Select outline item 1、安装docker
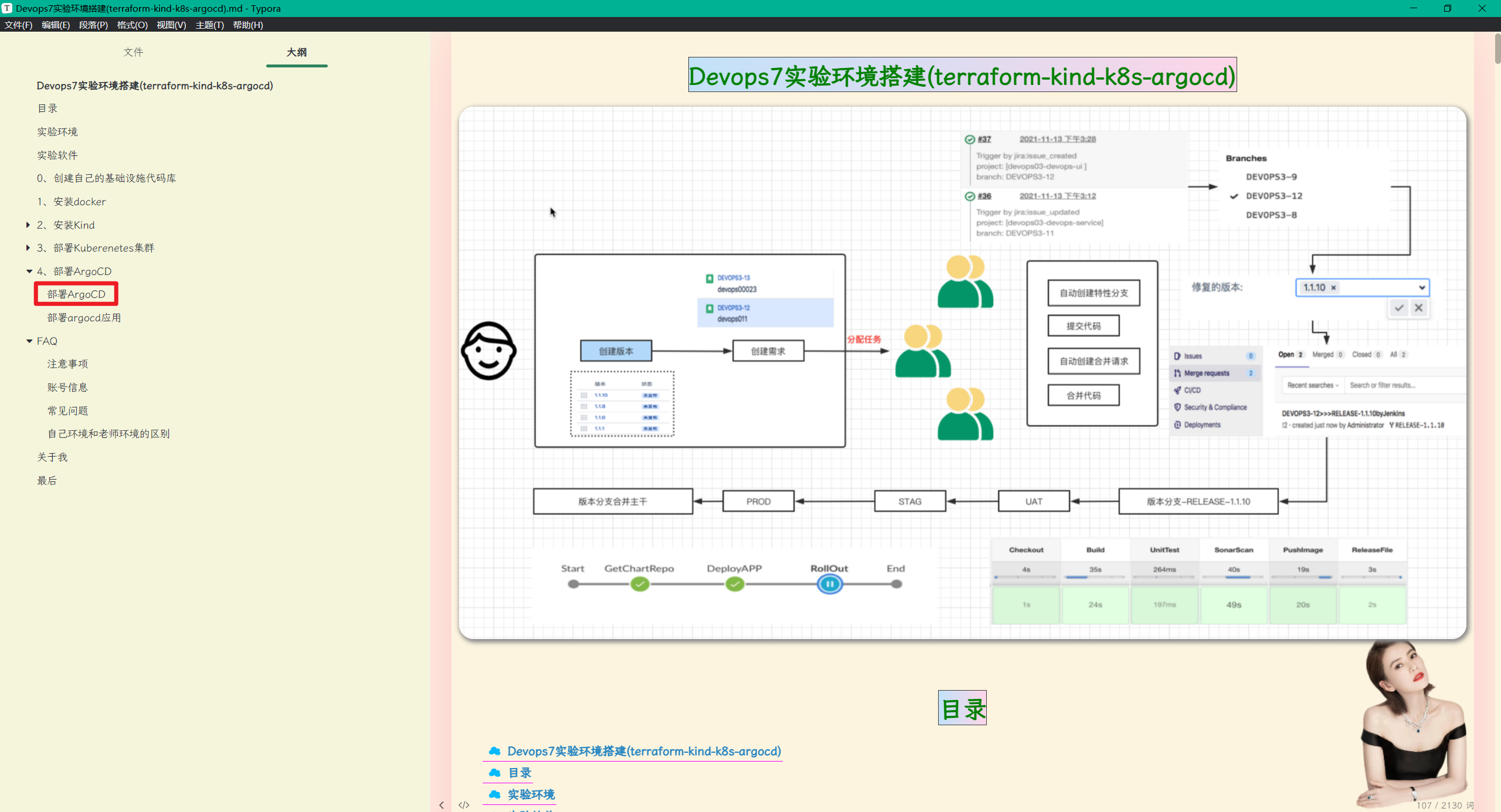Screen dimensions: 1501x812 point(71,201)
